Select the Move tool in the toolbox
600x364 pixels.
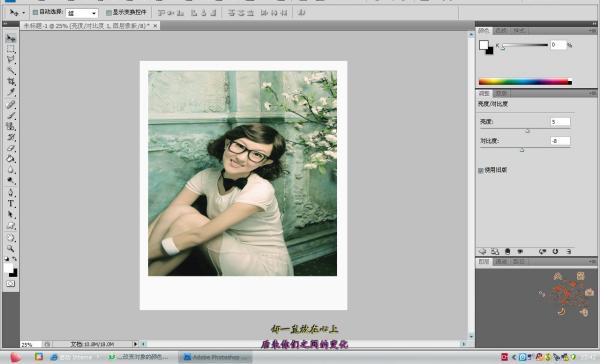10,38
